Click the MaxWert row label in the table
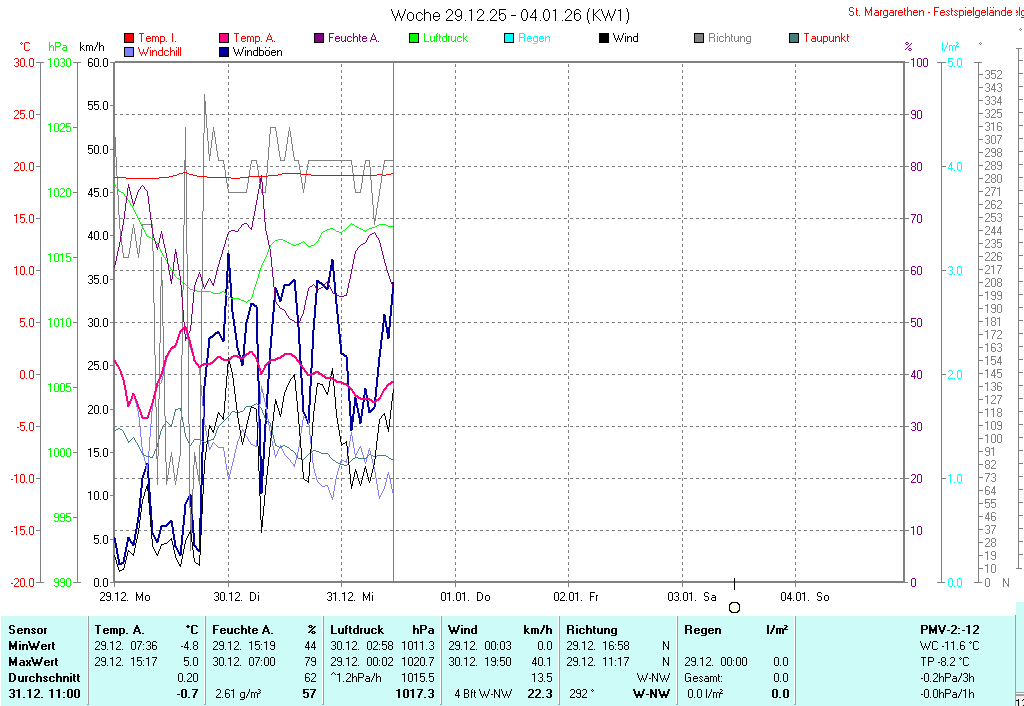 point(35,662)
